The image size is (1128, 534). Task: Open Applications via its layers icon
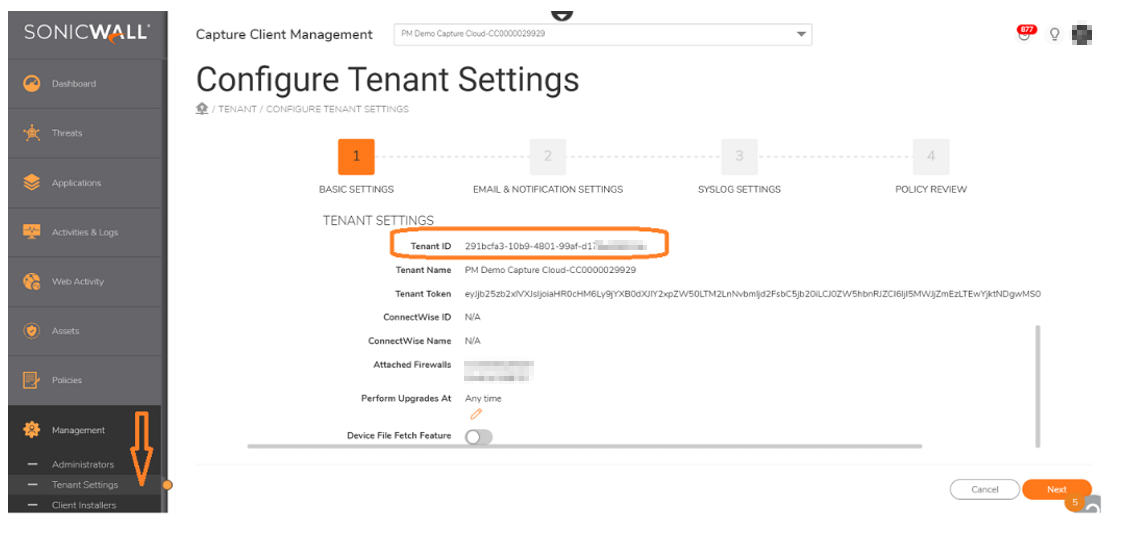(31, 183)
